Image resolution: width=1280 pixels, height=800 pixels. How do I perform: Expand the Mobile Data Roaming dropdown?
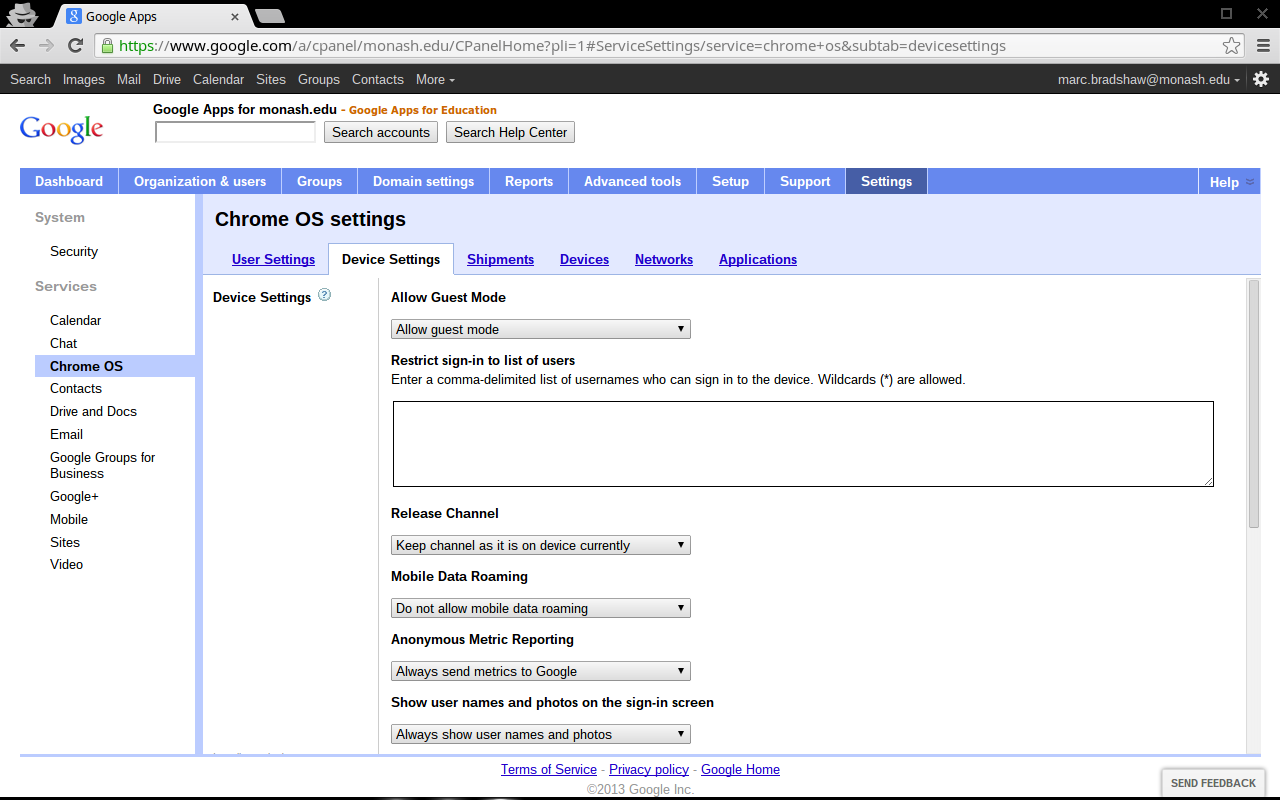[540, 608]
